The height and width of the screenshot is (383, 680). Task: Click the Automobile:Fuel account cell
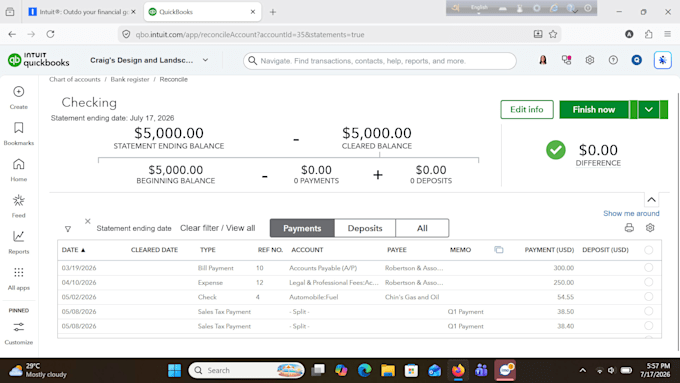pyautogui.click(x=314, y=297)
